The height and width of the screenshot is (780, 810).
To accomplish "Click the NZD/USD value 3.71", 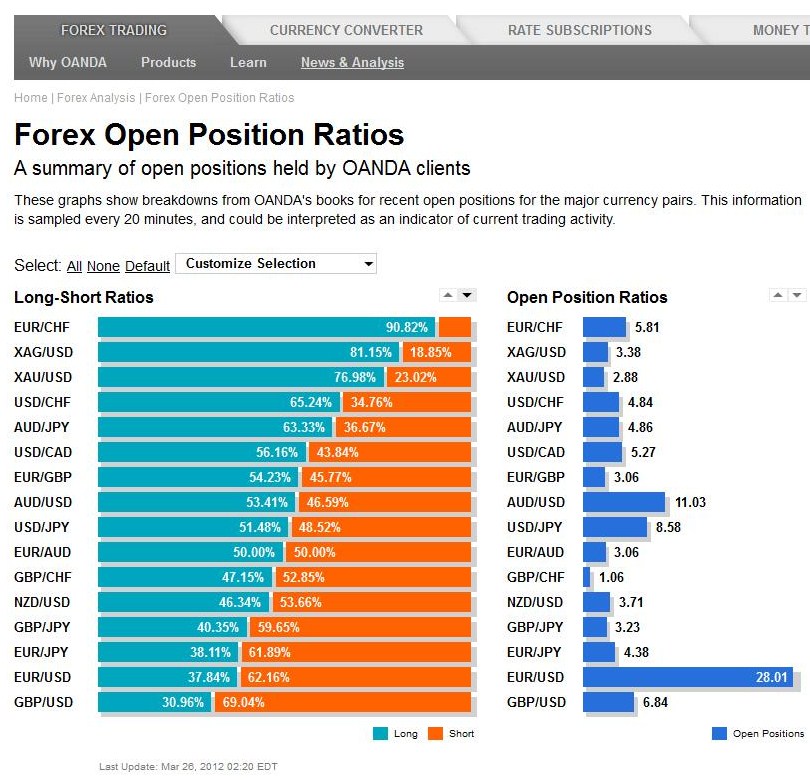I will (631, 602).
